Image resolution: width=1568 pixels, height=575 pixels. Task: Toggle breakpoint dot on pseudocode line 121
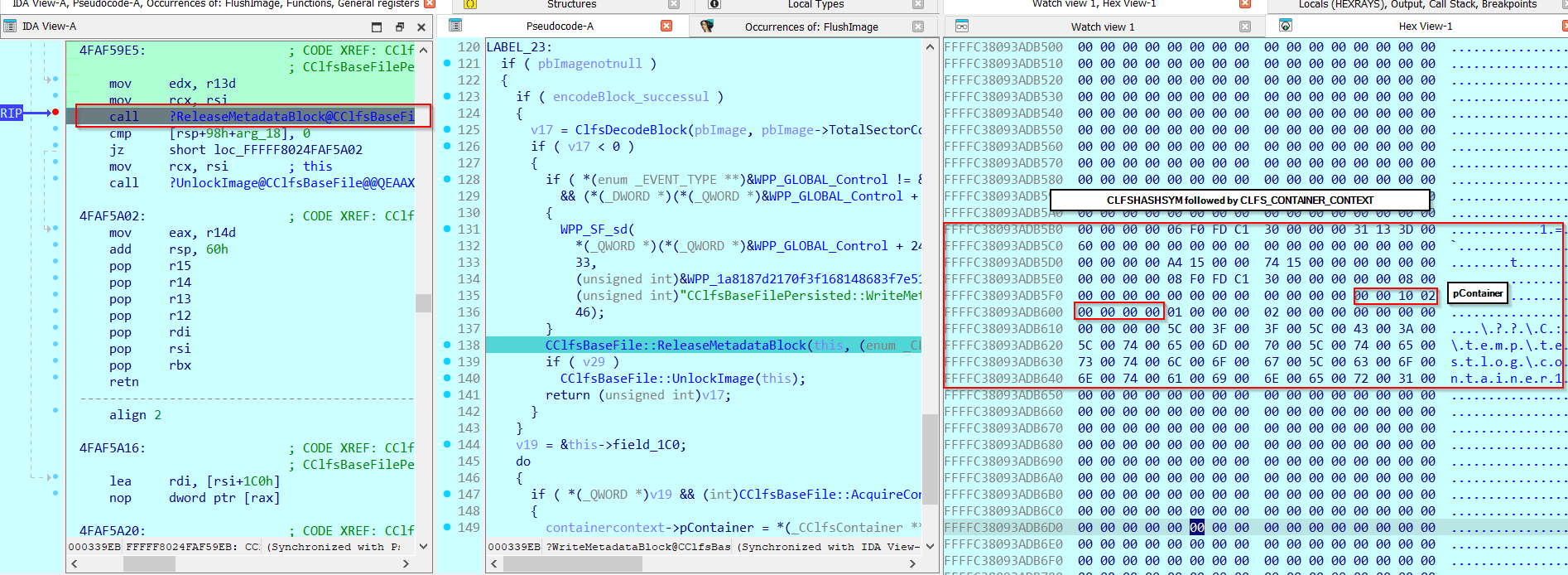(447, 63)
